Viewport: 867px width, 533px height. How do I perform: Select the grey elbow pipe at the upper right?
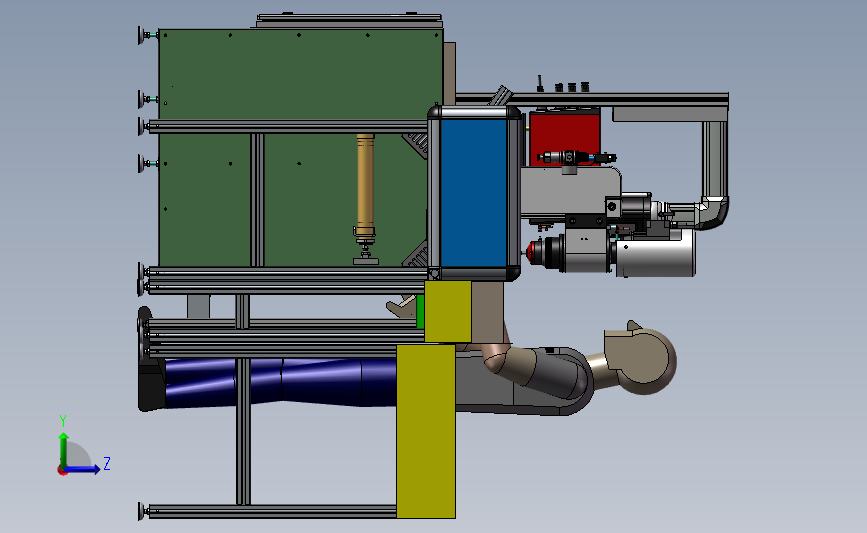[713, 213]
